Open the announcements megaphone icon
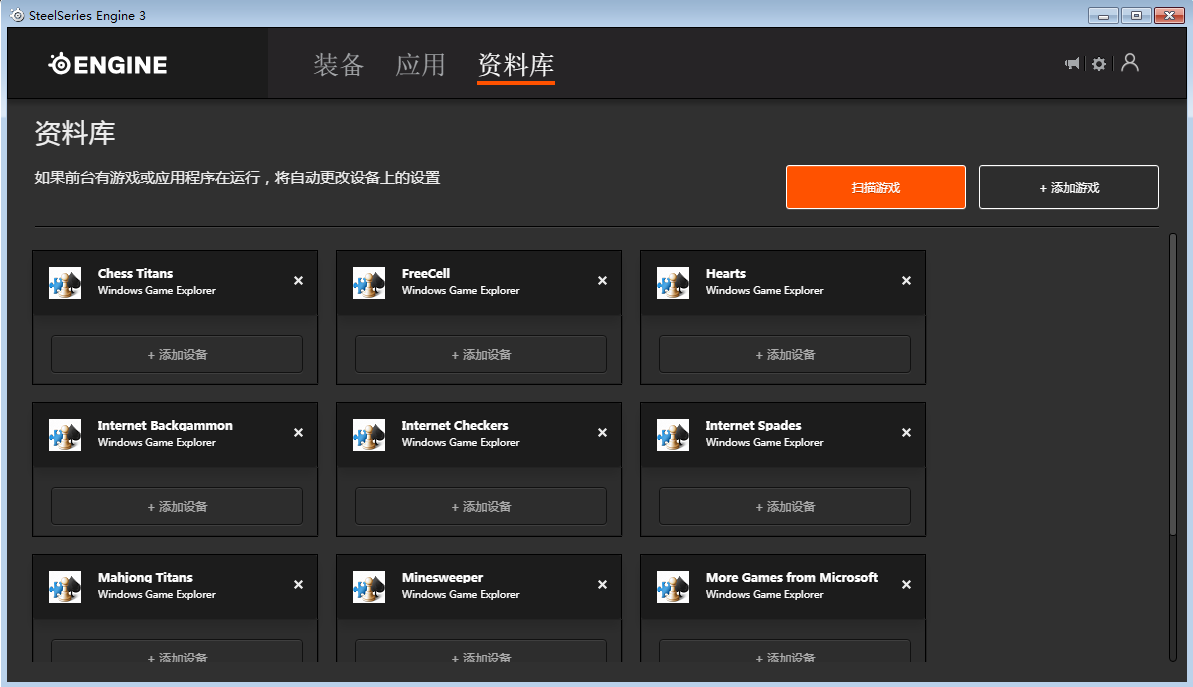This screenshot has height=687, width=1193. coord(1072,64)
